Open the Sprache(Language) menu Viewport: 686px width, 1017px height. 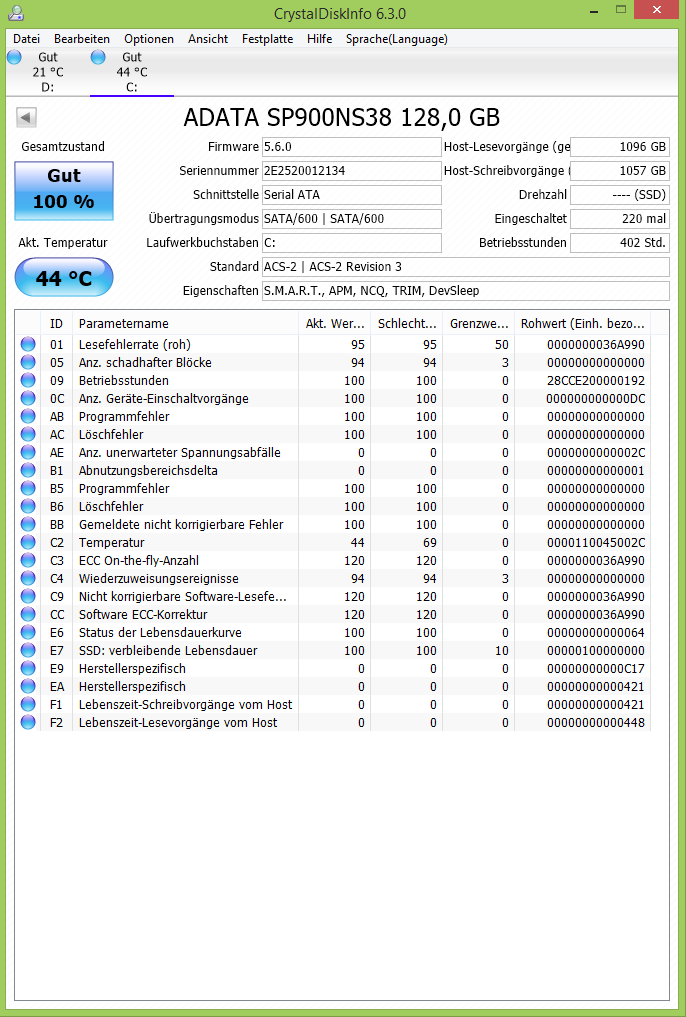(397, 39)
